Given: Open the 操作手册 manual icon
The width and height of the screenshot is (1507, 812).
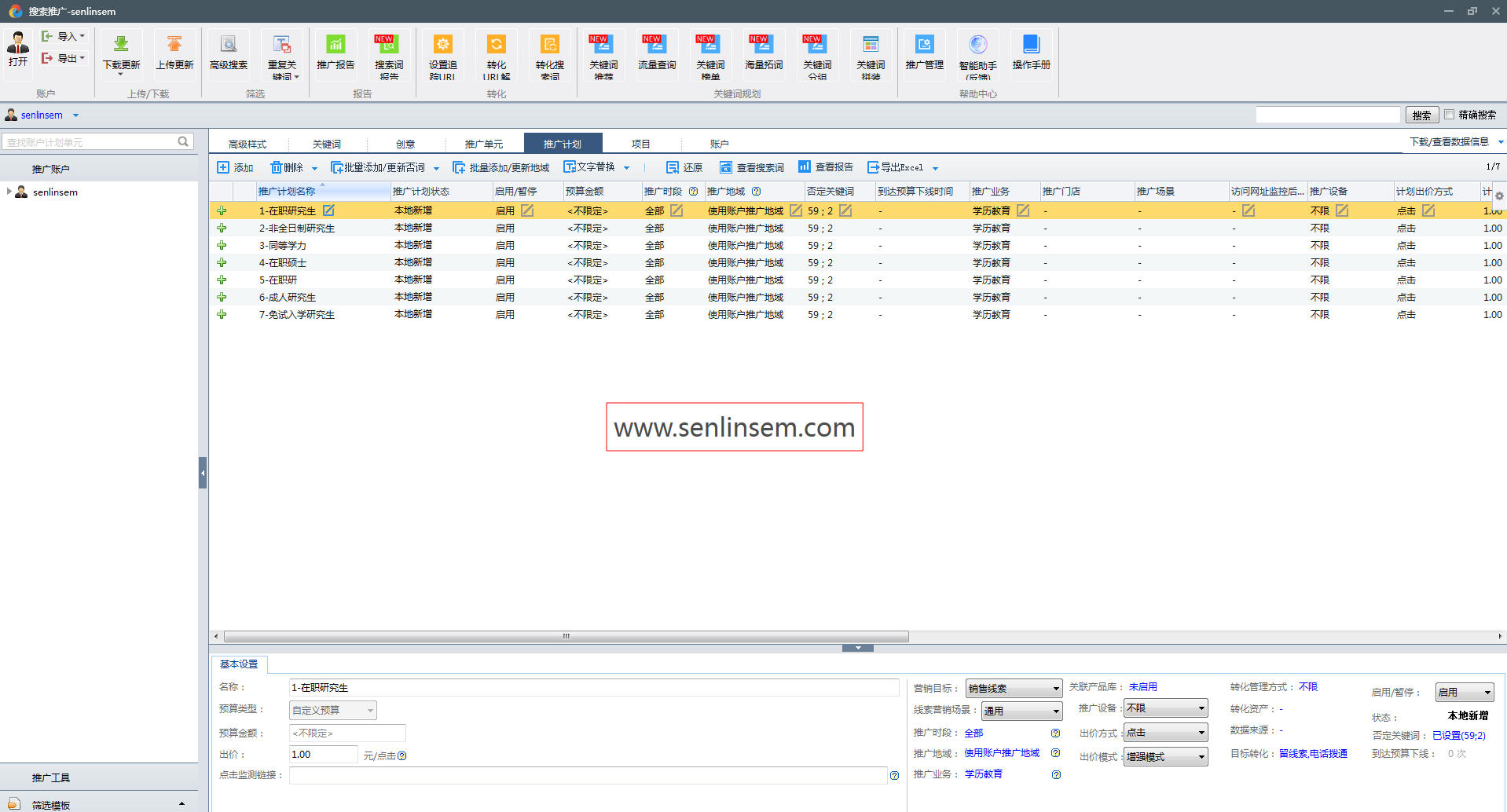Looking at the screenshot, I should 1031,46.
